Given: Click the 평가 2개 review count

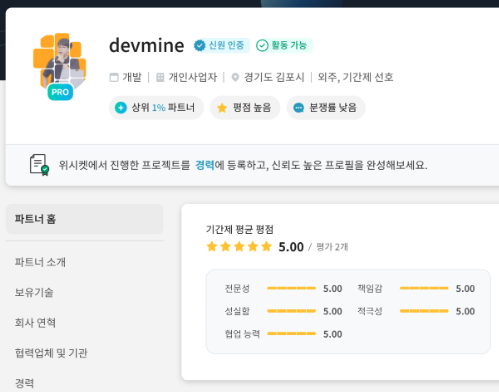Looking at the screenshot, I should tap(332, 247).
